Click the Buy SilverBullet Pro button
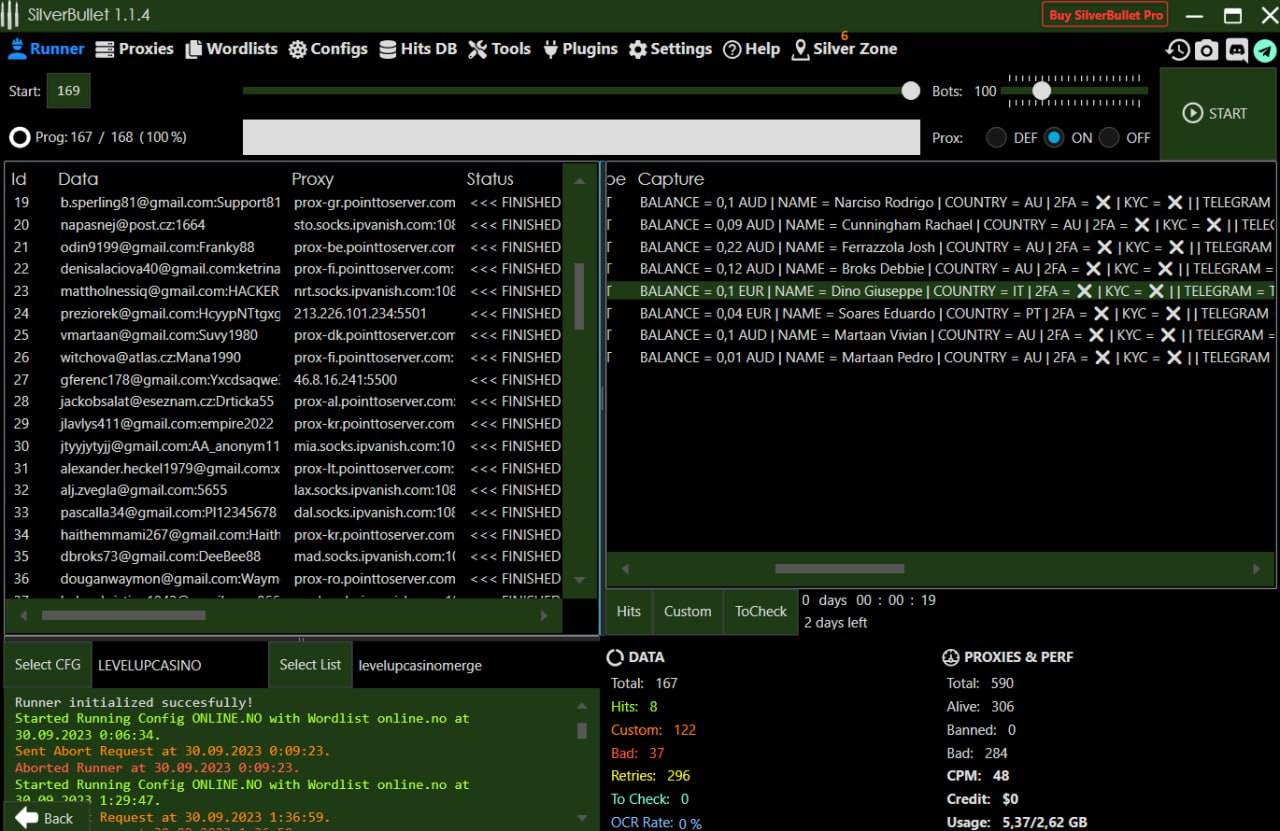 (x=1106, y=15)
